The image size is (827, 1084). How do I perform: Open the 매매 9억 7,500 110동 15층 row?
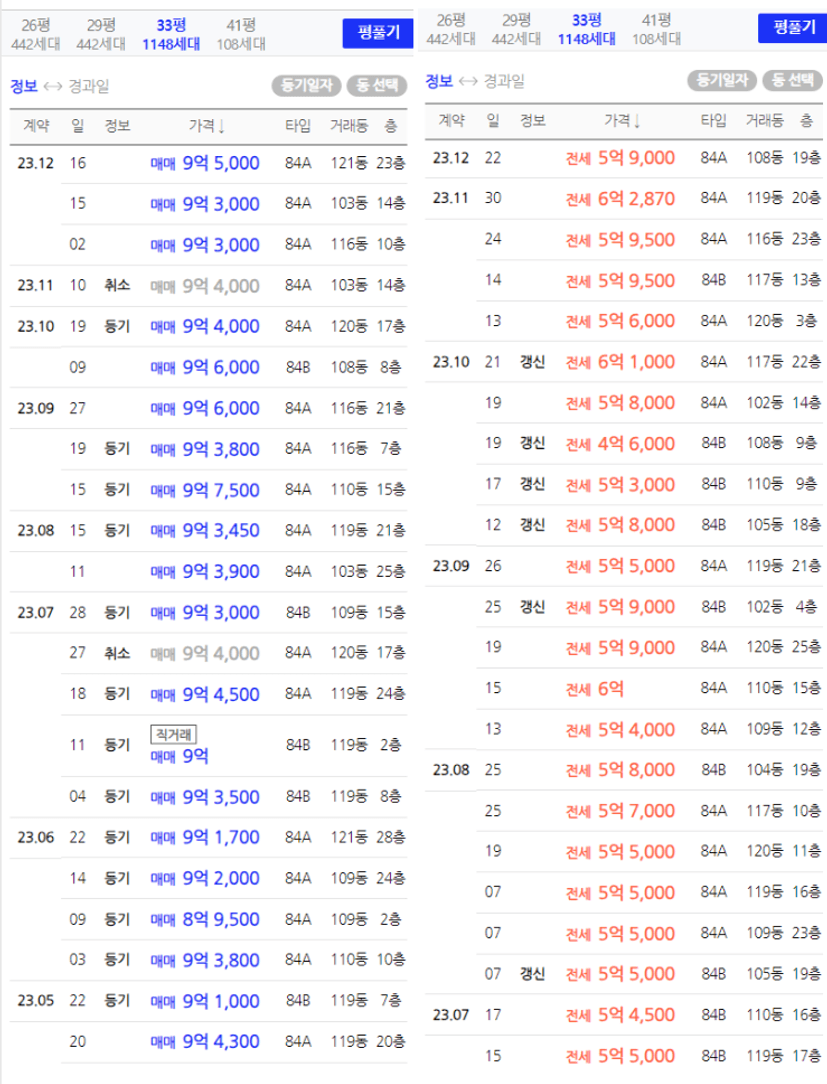pos(234,490)
